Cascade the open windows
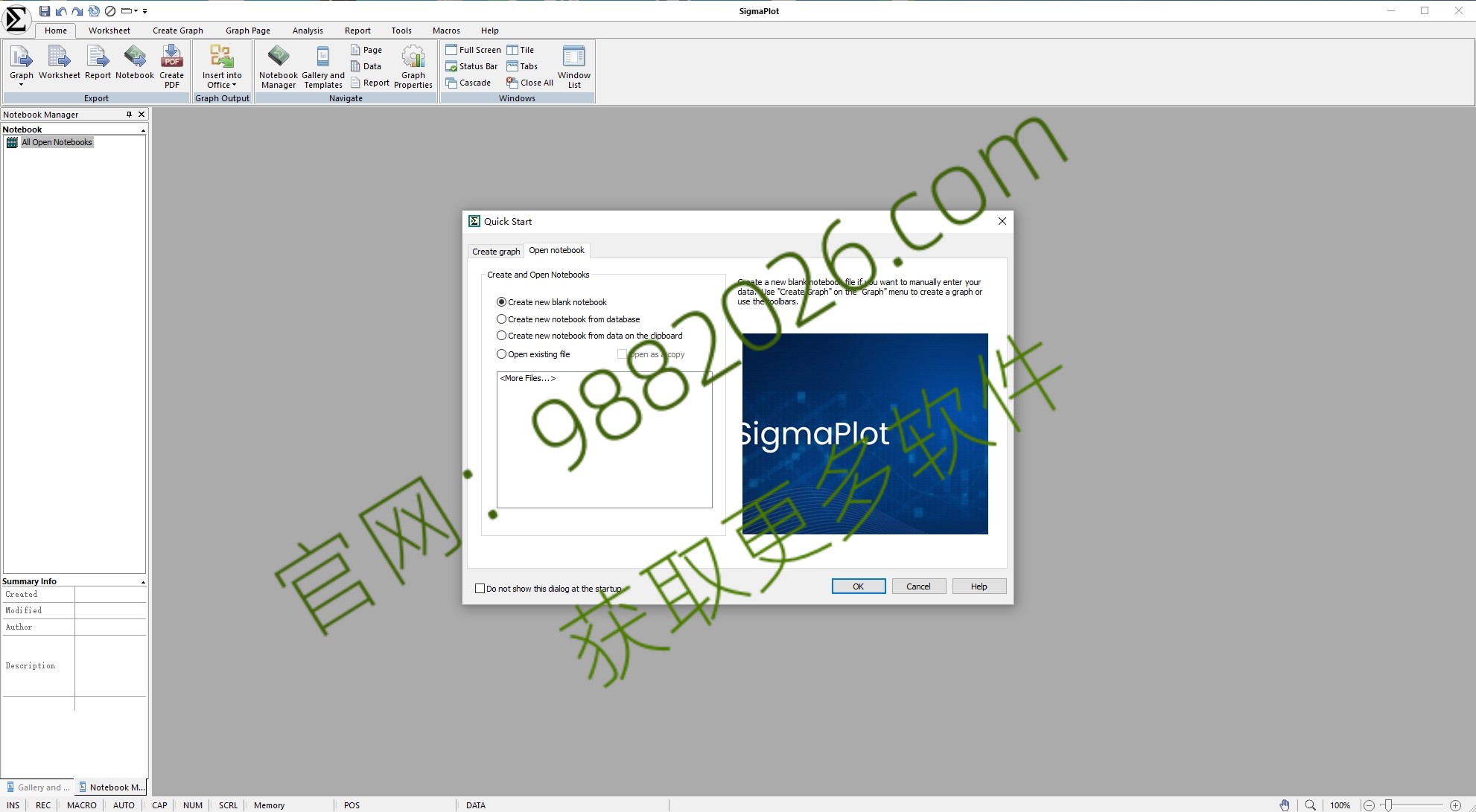Screen dimensions: 1476x812 tap(468, 83)
